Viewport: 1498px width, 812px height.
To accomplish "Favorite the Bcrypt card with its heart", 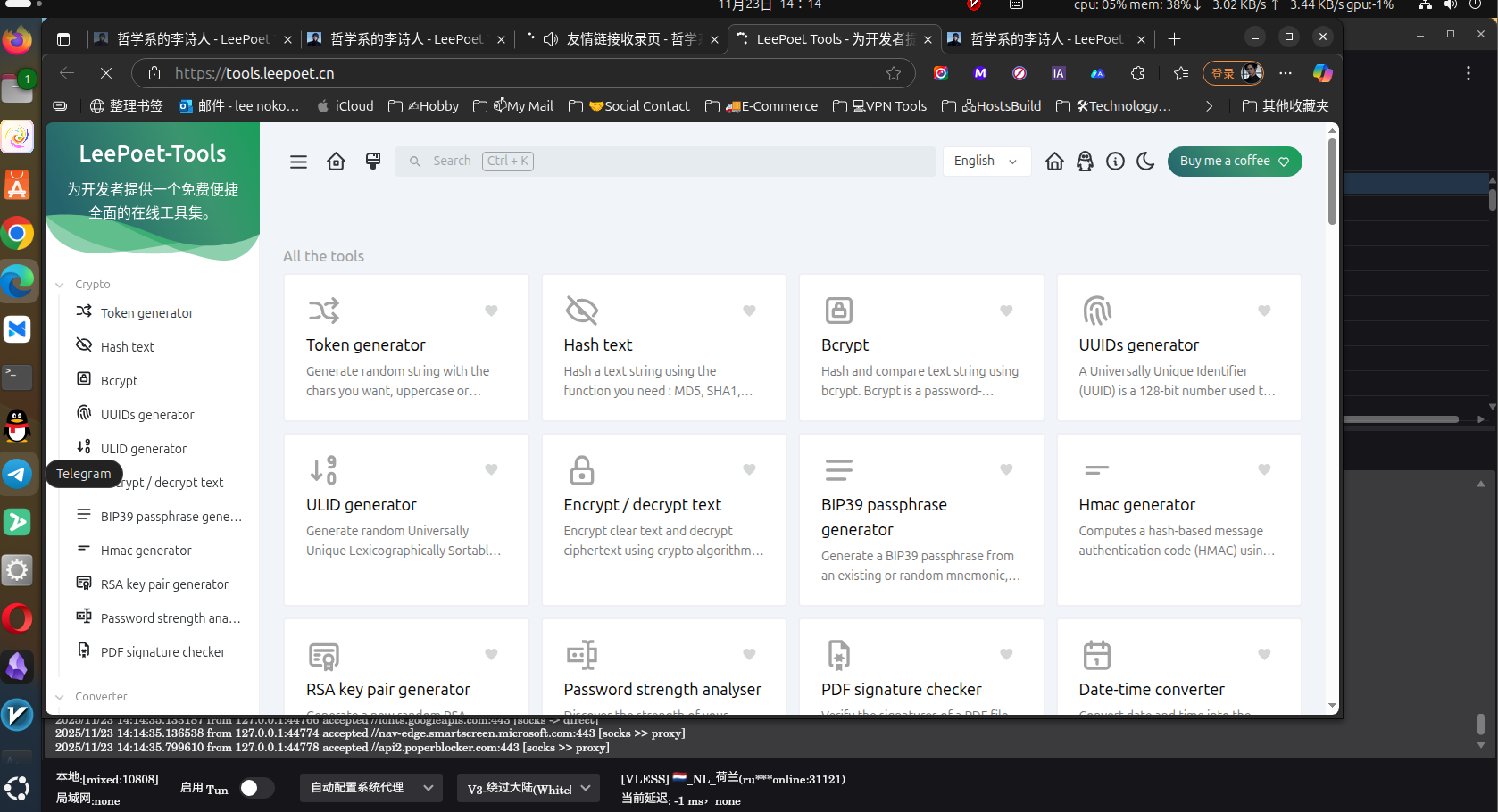I will 1006,311.
